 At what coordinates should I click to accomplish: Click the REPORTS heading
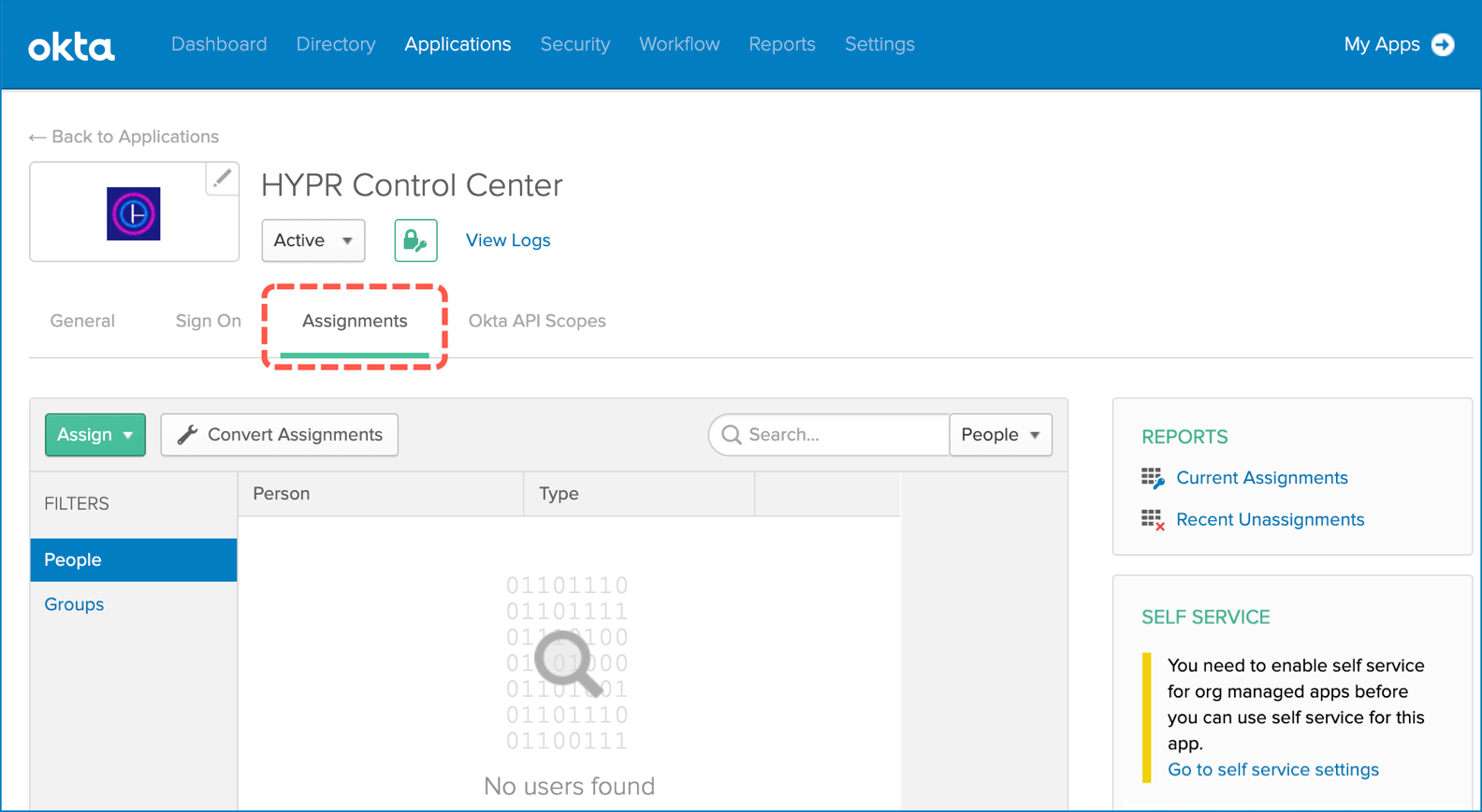1184,437
